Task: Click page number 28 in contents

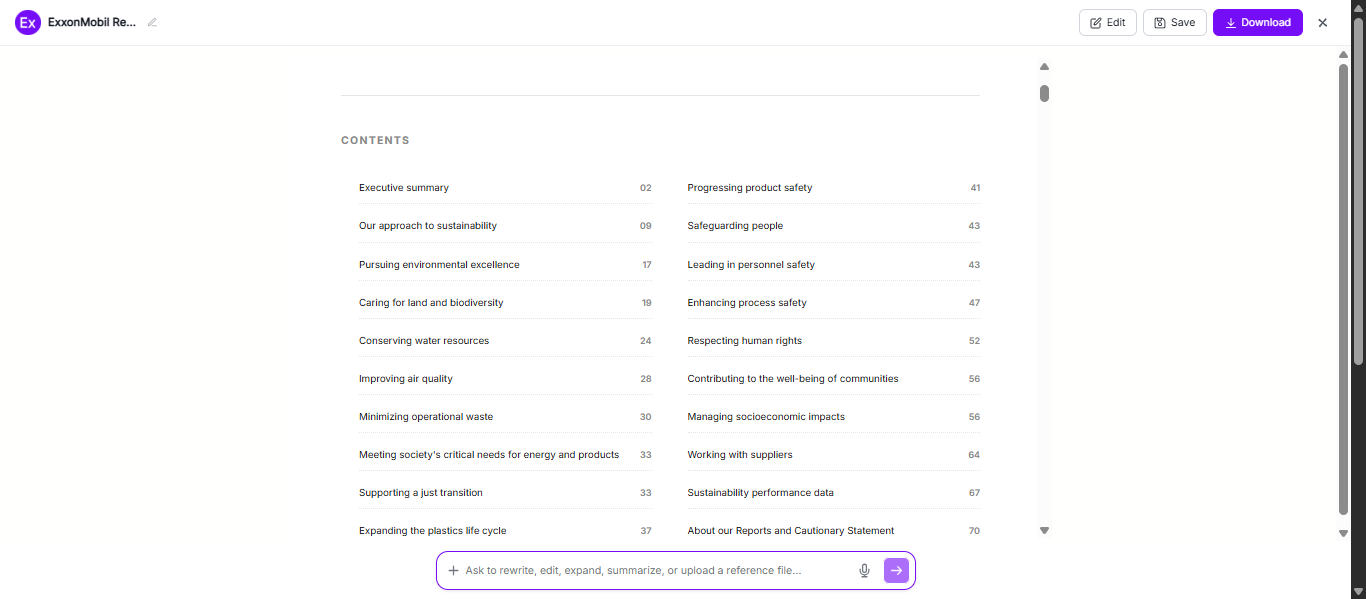Action: pyautogui.click(x=646, y=379)
